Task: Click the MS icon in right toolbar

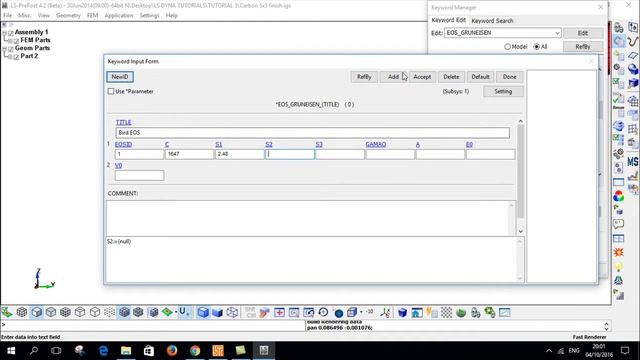Action: tap(633, 162)
